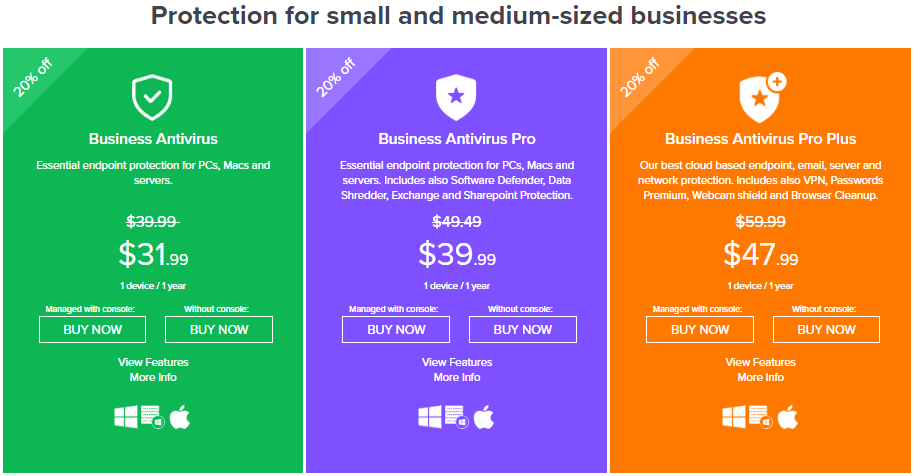
Task: Open View Features for Business Antivirus
Action: pos(153,362)
